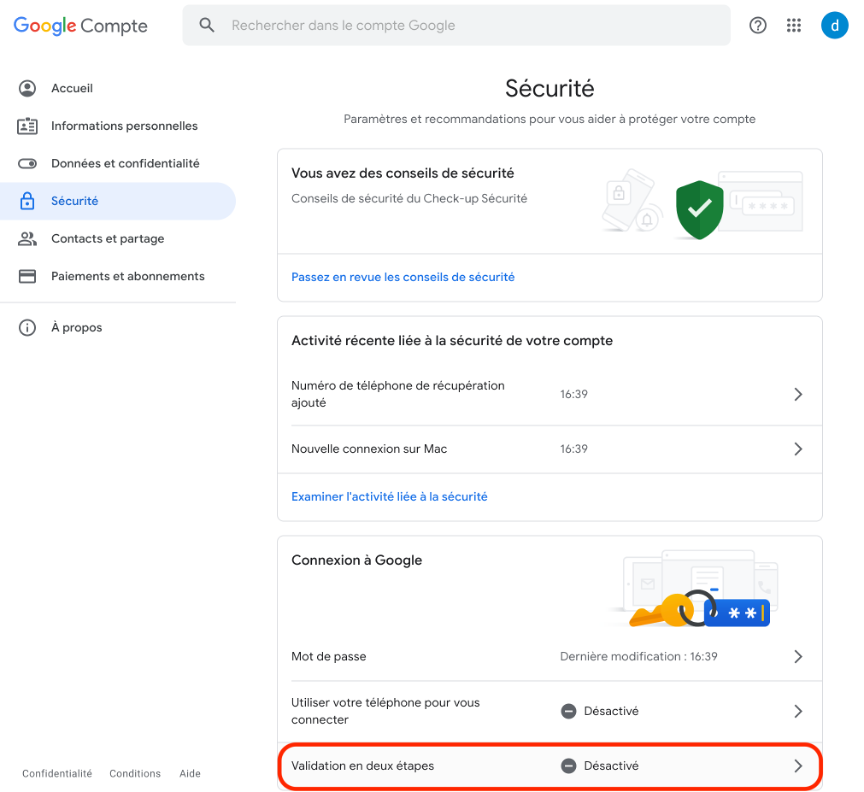This screenshot has width=864, height=792.
Task: Open Informations personnelles section
Action: point(118,126)
